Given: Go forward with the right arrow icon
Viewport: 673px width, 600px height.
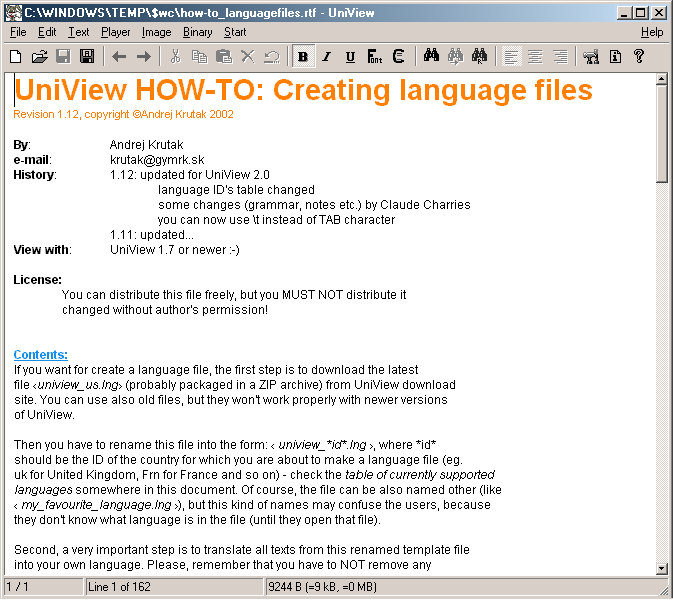Looking at the screenshot, I should (144, 56).
